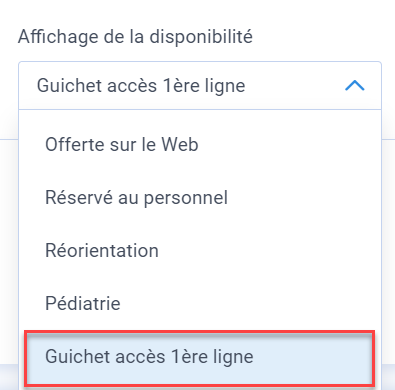395x390 pixels.
Task: Switch availability display to 'Réorientation'
Action: (x=200, y=250)
